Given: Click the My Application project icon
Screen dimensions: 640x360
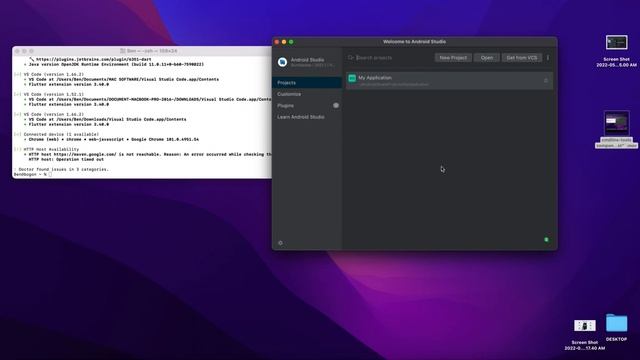Looking at the screenshot, I should pos(352,78).
